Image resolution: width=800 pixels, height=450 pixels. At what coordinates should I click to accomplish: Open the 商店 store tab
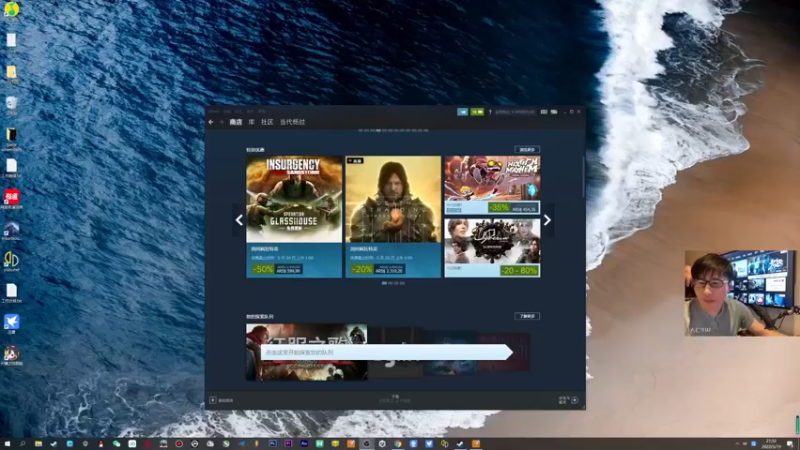click(x=236, y=122)
